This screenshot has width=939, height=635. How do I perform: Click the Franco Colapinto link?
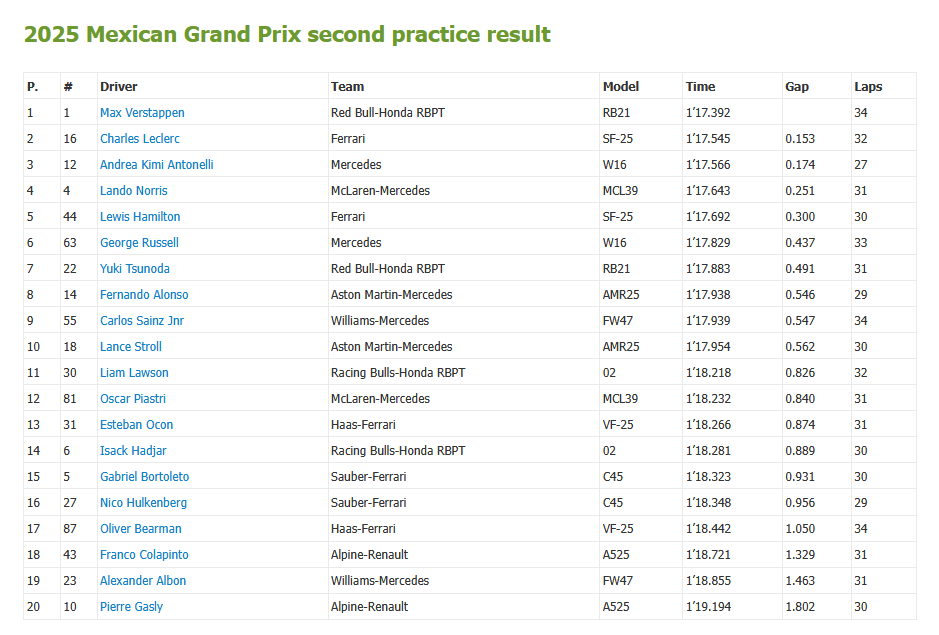144,555
